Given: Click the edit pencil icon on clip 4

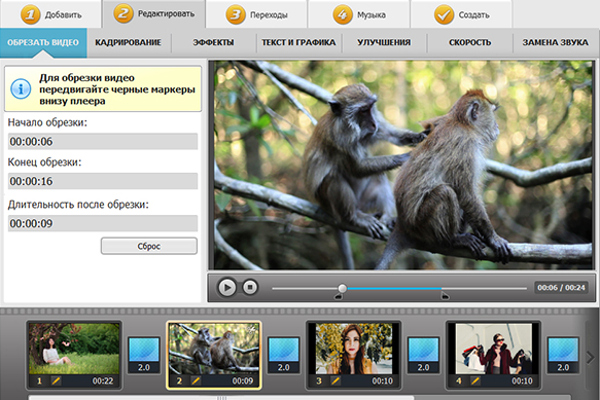Looking at the screenshot, I should tap(475, 381).
